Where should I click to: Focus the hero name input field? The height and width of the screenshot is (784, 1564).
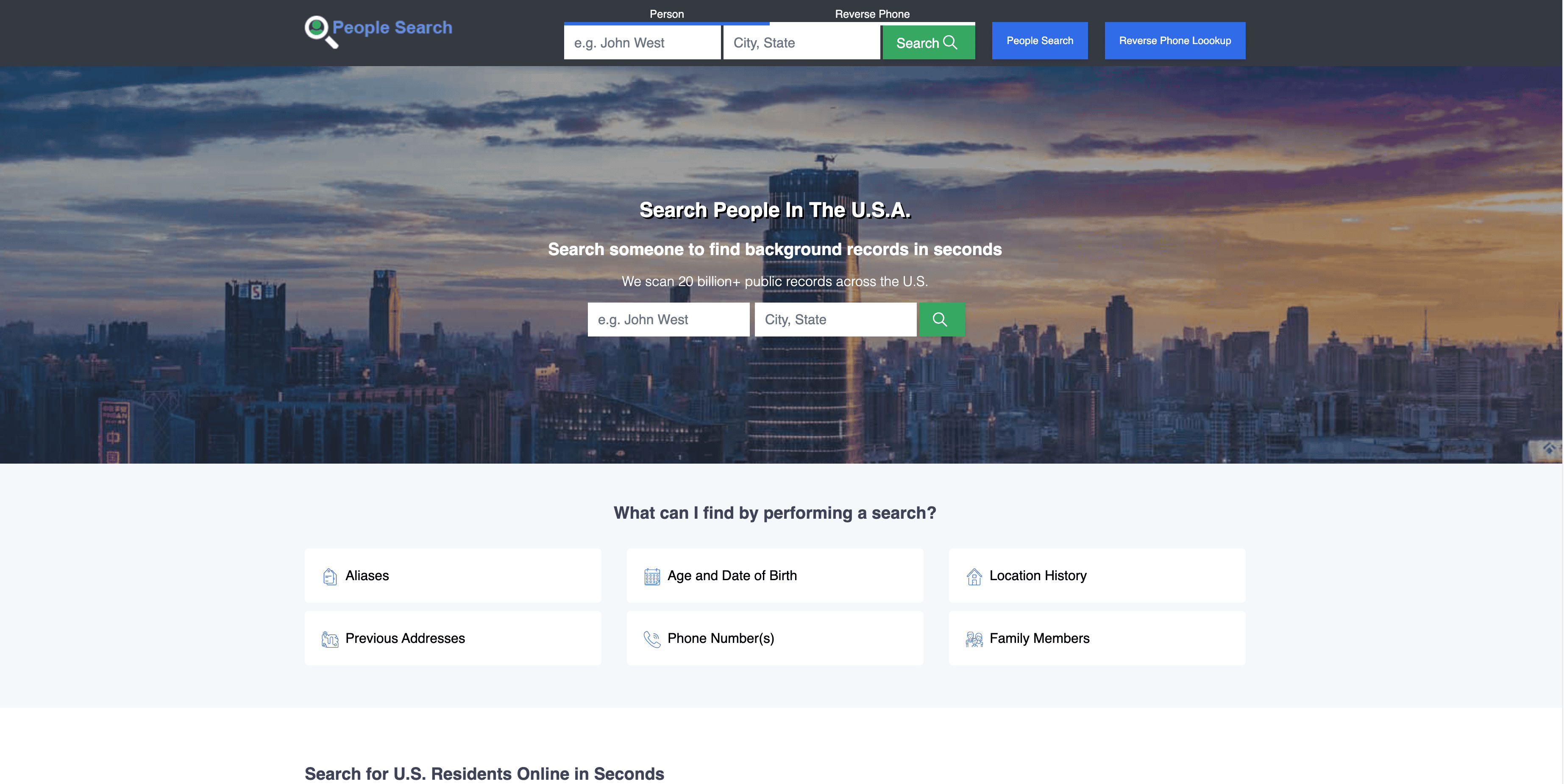(x=668, y=320)
